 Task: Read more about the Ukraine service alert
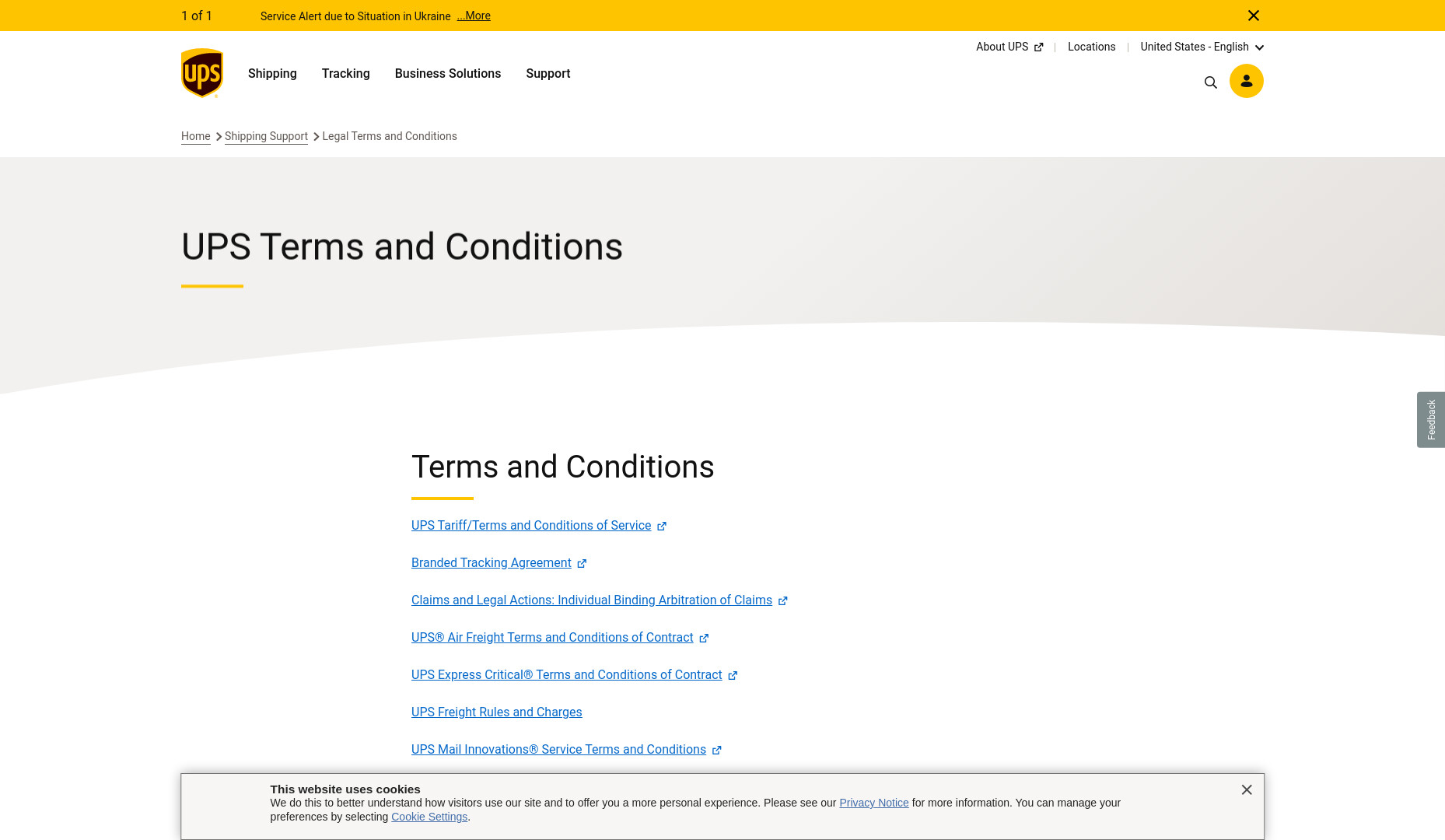click(474, 16)
